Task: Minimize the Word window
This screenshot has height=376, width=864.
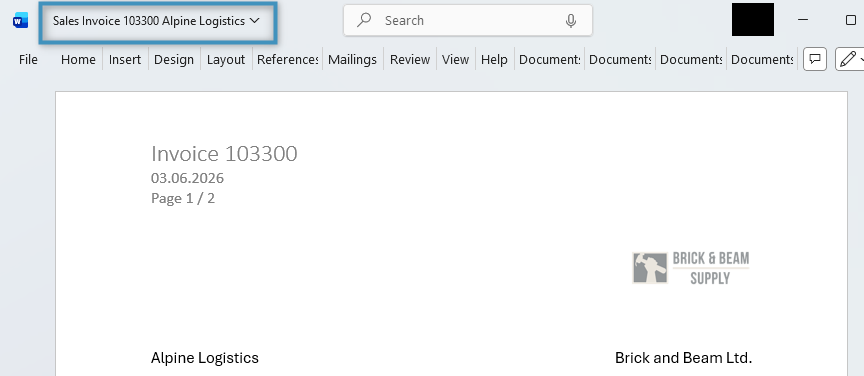Action: click(803, 20)
